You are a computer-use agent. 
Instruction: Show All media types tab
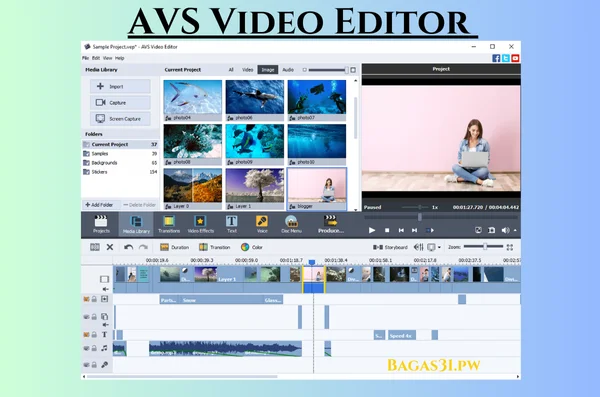tap(231, 70)
